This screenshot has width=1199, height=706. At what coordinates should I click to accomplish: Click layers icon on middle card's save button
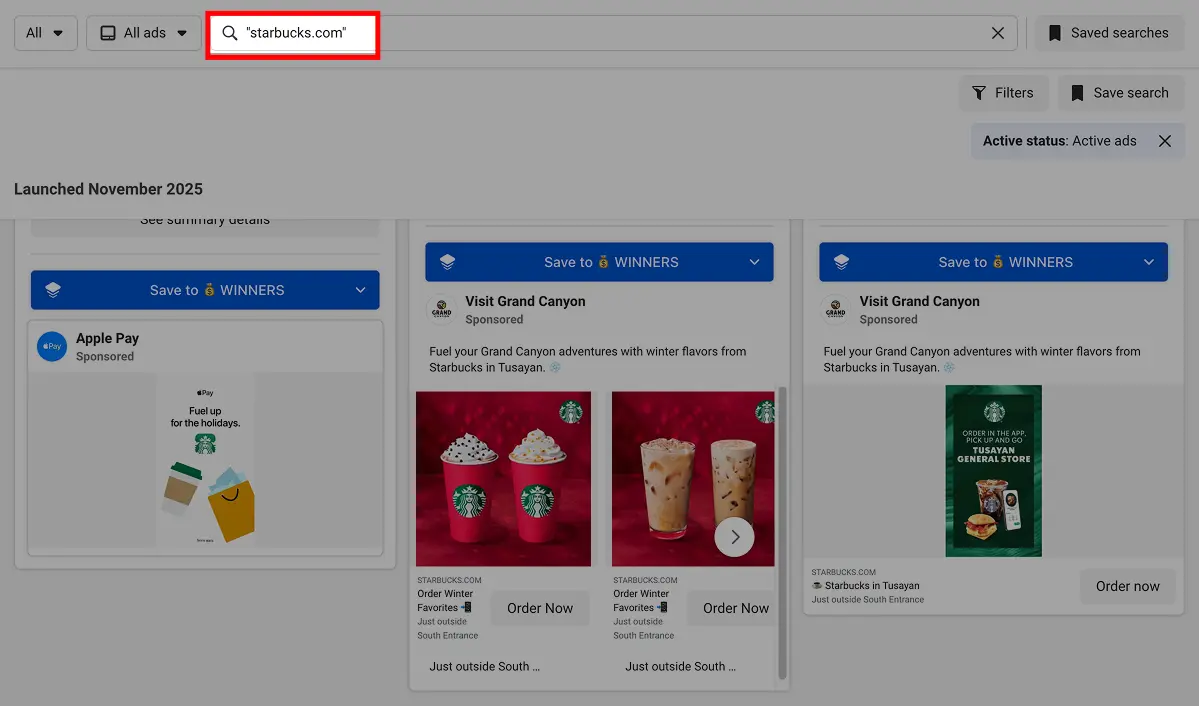coord(447,262)
